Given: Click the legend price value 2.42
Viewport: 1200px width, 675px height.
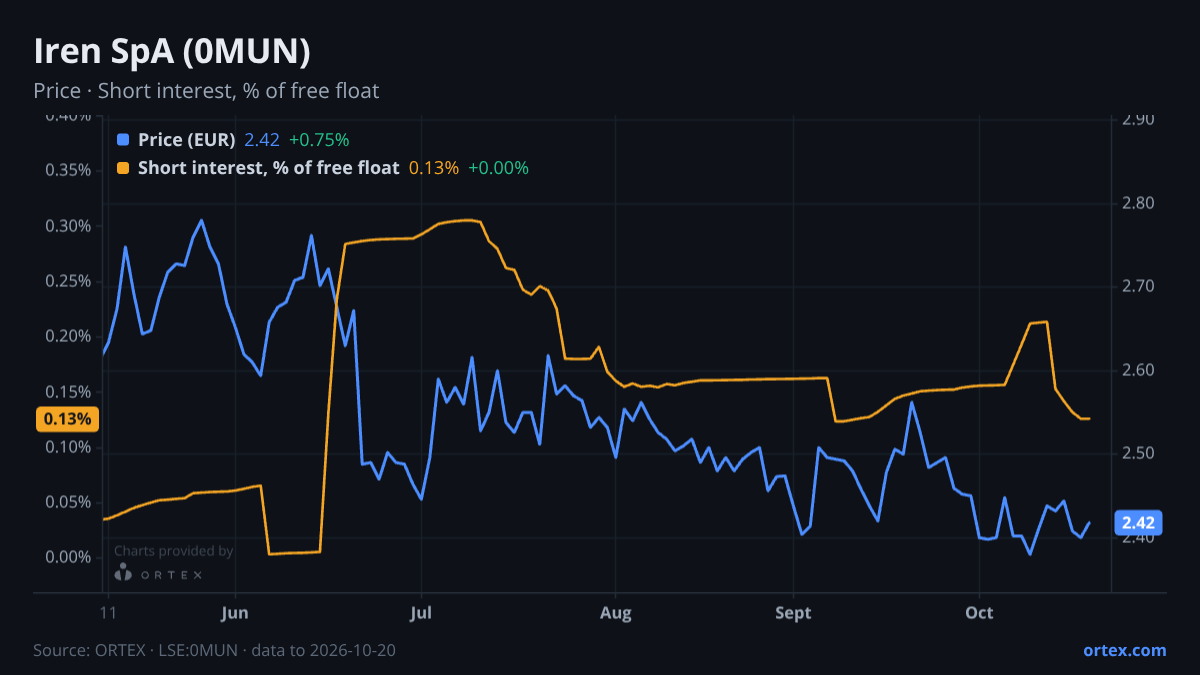Looking at the screenshot, I should point(260,140).
